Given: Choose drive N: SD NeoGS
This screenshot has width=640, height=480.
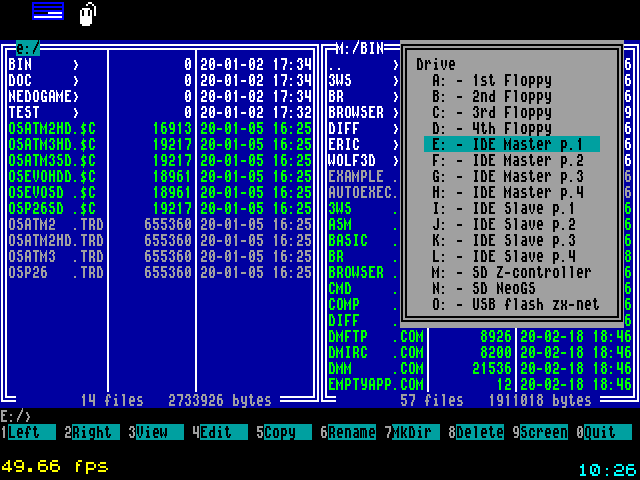Looking at the screenshot, I should [511, 288].
